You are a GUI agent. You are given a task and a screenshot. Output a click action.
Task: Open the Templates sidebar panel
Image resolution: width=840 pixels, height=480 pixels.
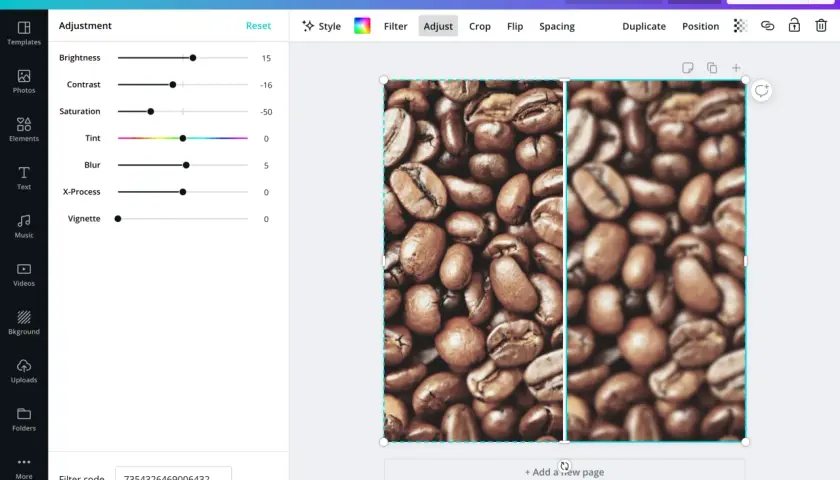pos(24,33)
